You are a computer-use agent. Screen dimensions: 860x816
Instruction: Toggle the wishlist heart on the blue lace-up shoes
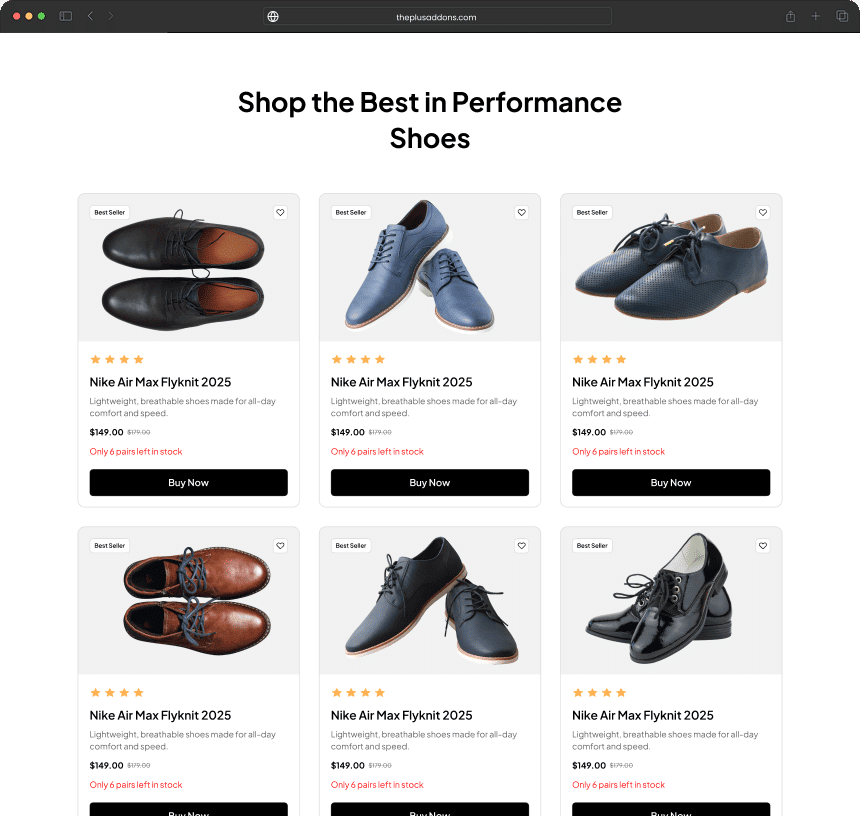521,212
